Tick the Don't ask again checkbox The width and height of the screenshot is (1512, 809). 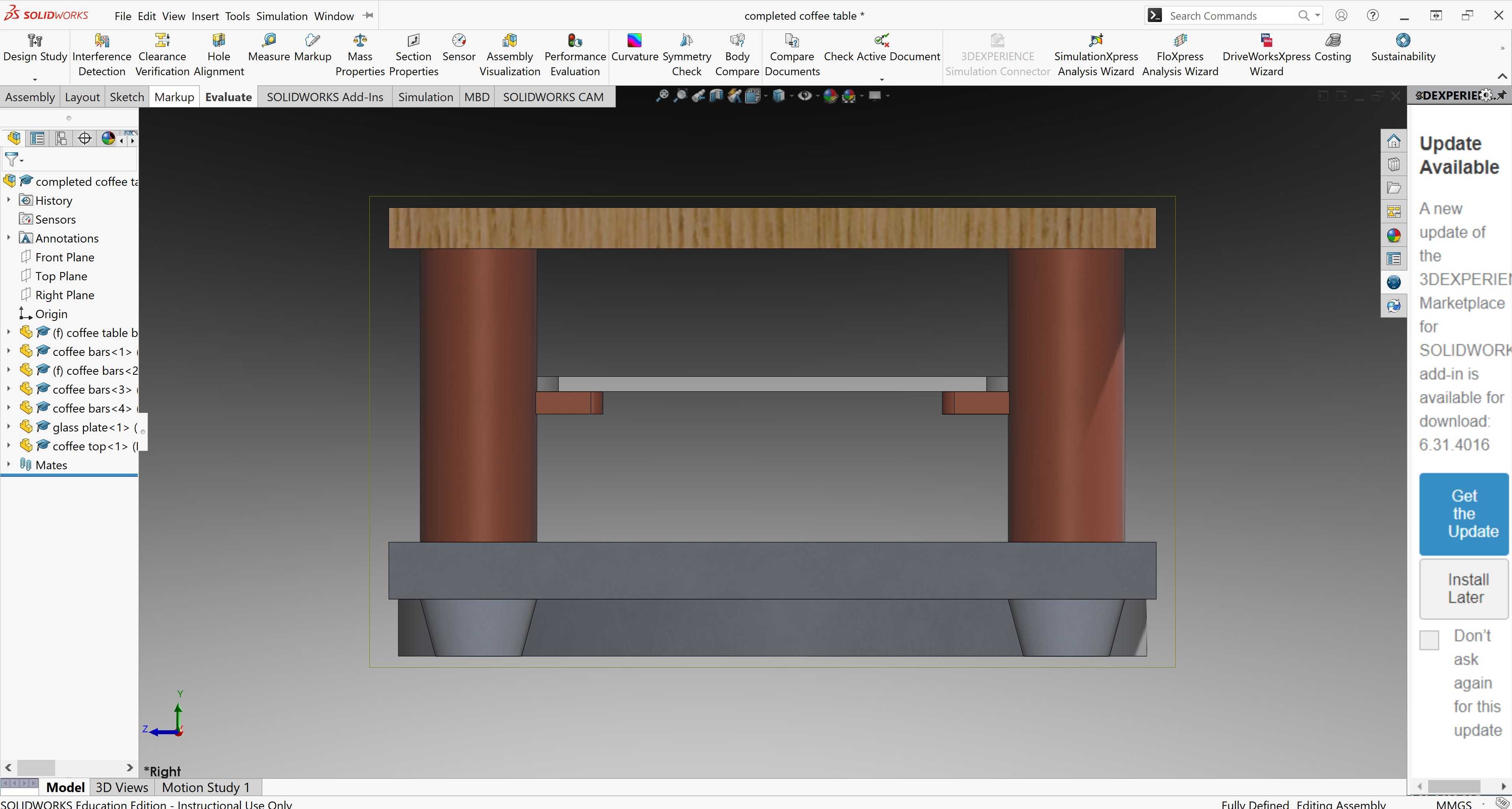point(1429,640)
